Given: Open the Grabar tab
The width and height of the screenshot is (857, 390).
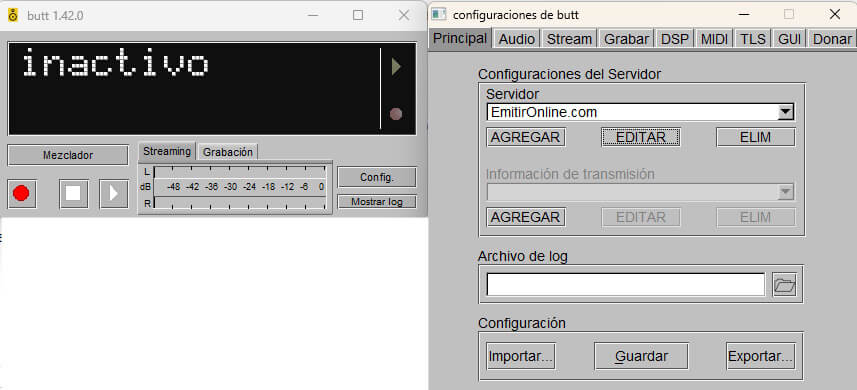Looking at the screenshot, I should point(626,39).
